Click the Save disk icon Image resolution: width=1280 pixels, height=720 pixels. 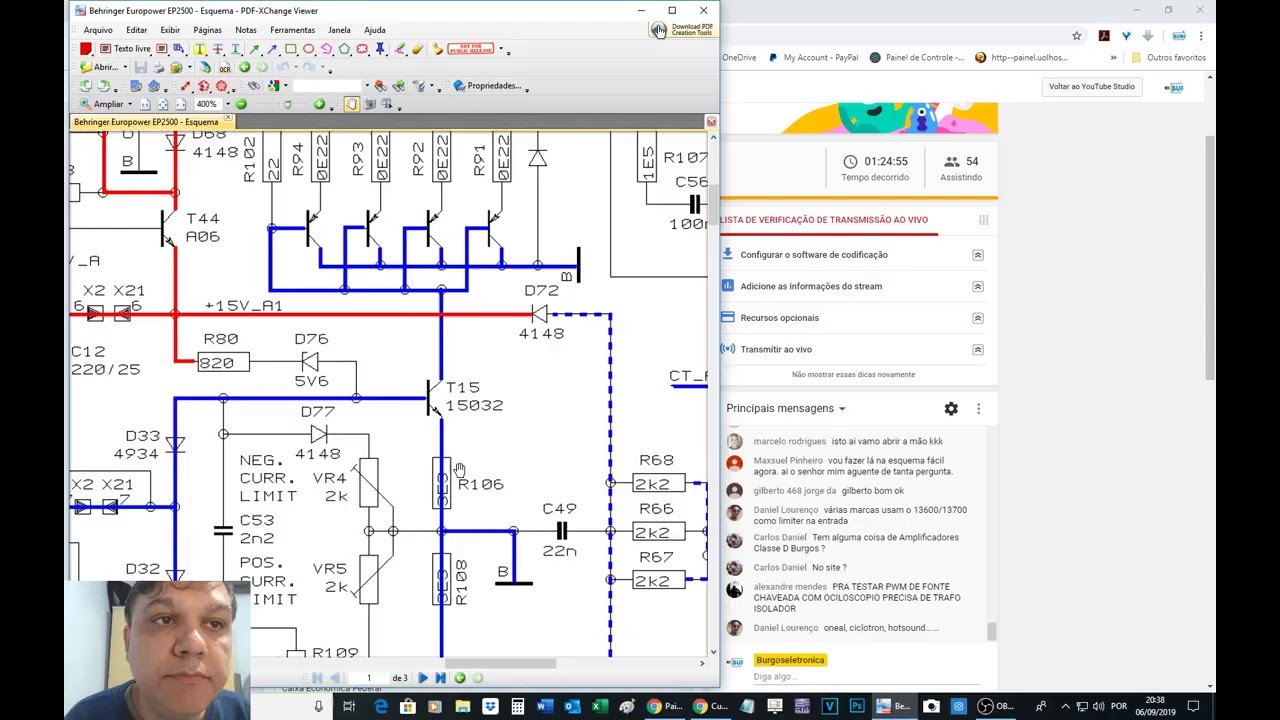click(x=141, y=67)
